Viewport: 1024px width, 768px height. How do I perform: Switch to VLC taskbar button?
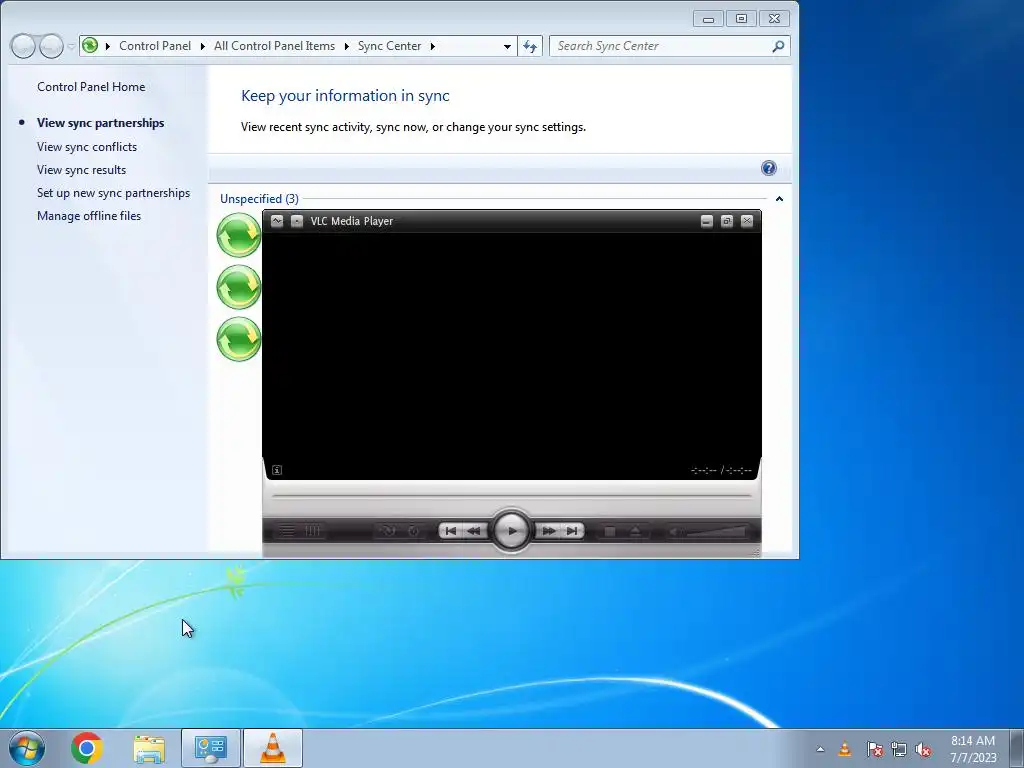(x=273, y=748)
